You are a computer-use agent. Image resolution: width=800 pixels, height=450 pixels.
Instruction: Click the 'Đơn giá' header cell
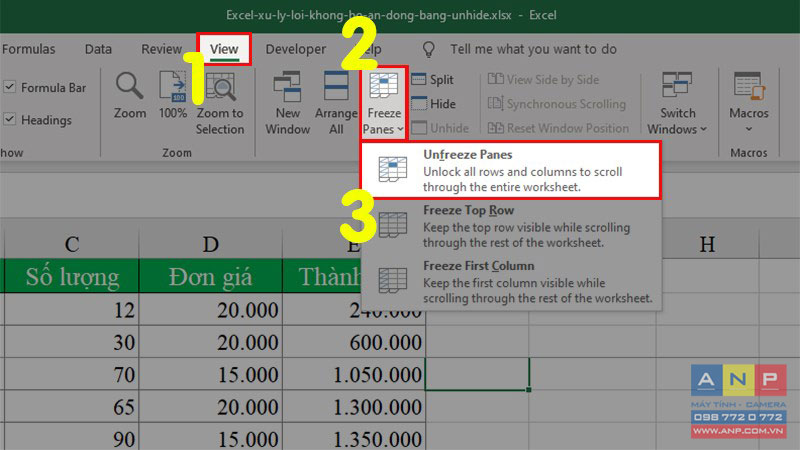pyautogui.click(x=210, y=276)
